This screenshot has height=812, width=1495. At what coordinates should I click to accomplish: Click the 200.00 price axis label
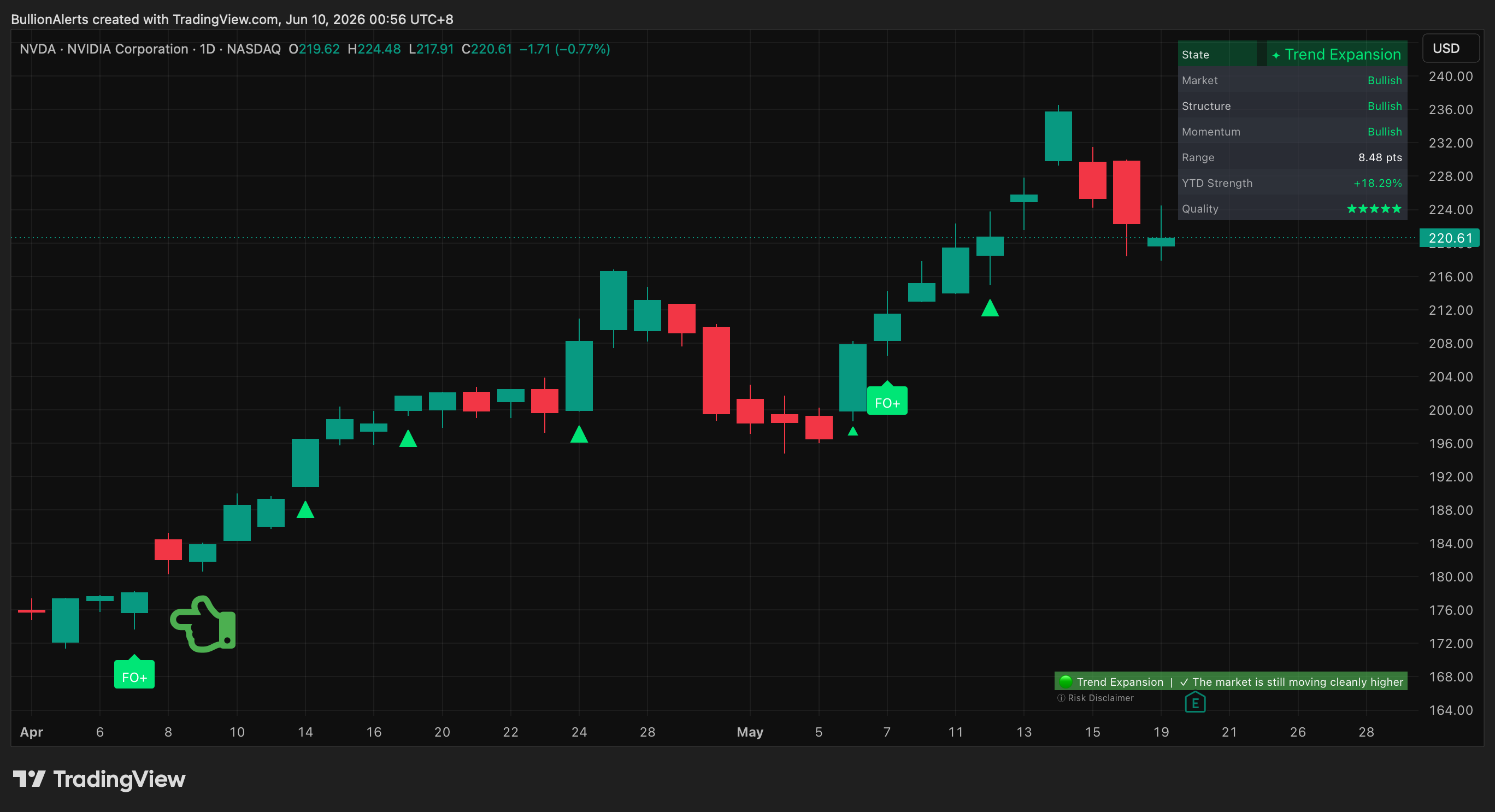click(1450, 410)
